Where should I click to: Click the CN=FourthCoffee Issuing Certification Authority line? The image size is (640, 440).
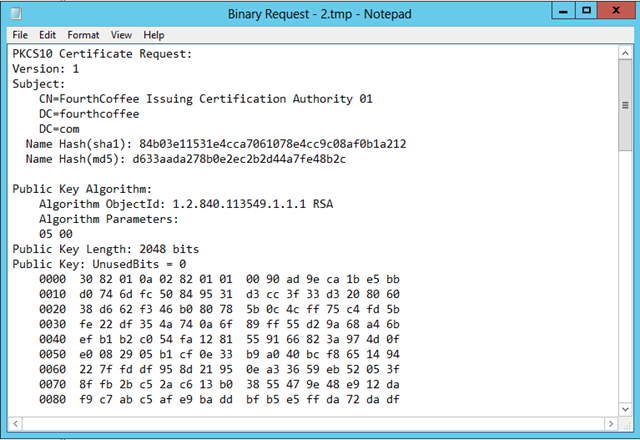coord(206,99)
